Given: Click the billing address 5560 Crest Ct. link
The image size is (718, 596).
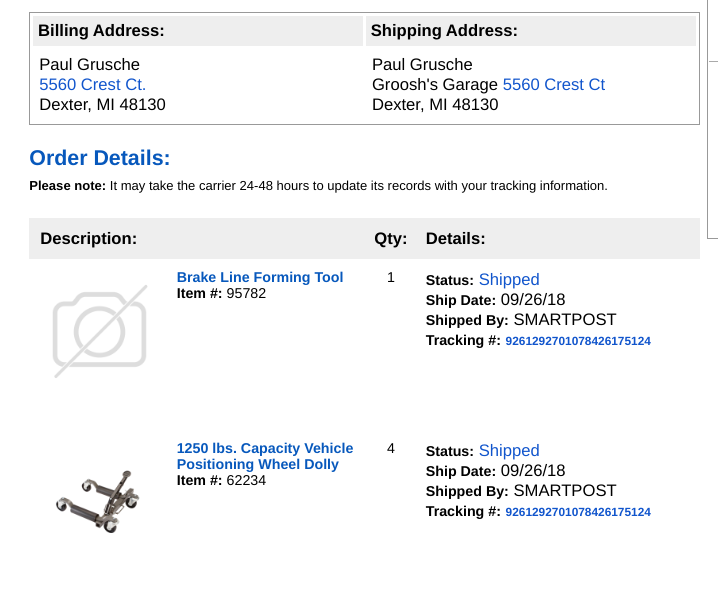Looking at the screenshot, I should tap(92, 85).
